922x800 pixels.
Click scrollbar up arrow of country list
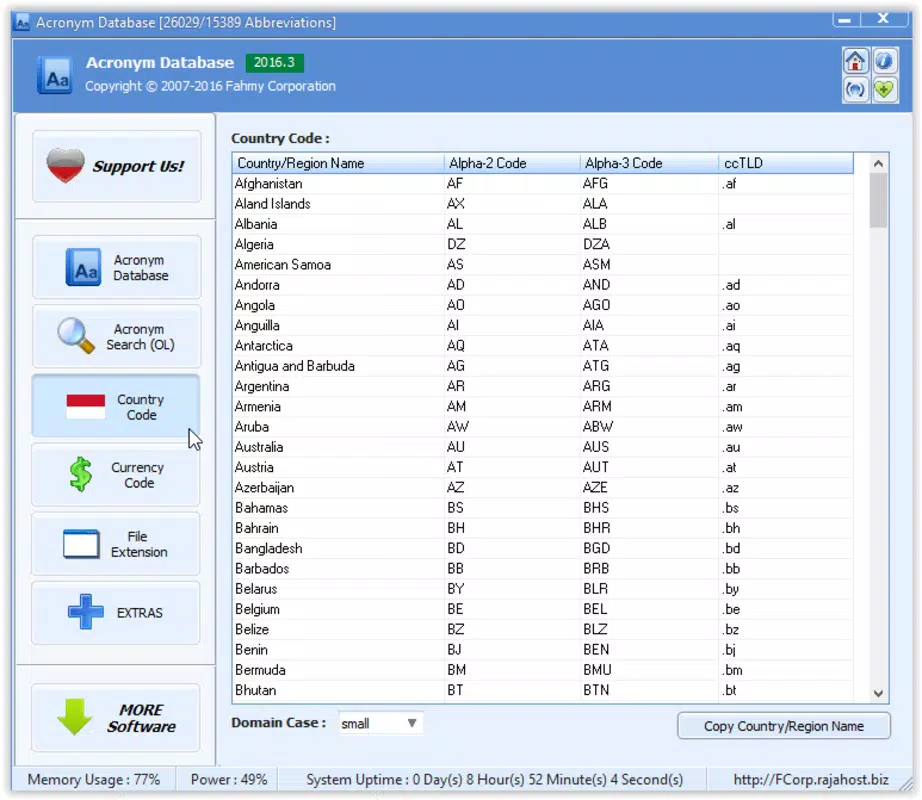tap(878, 163)
